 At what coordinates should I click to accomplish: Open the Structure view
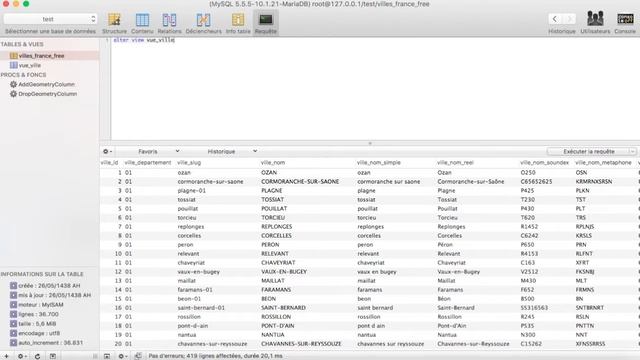tap(114, 23)
